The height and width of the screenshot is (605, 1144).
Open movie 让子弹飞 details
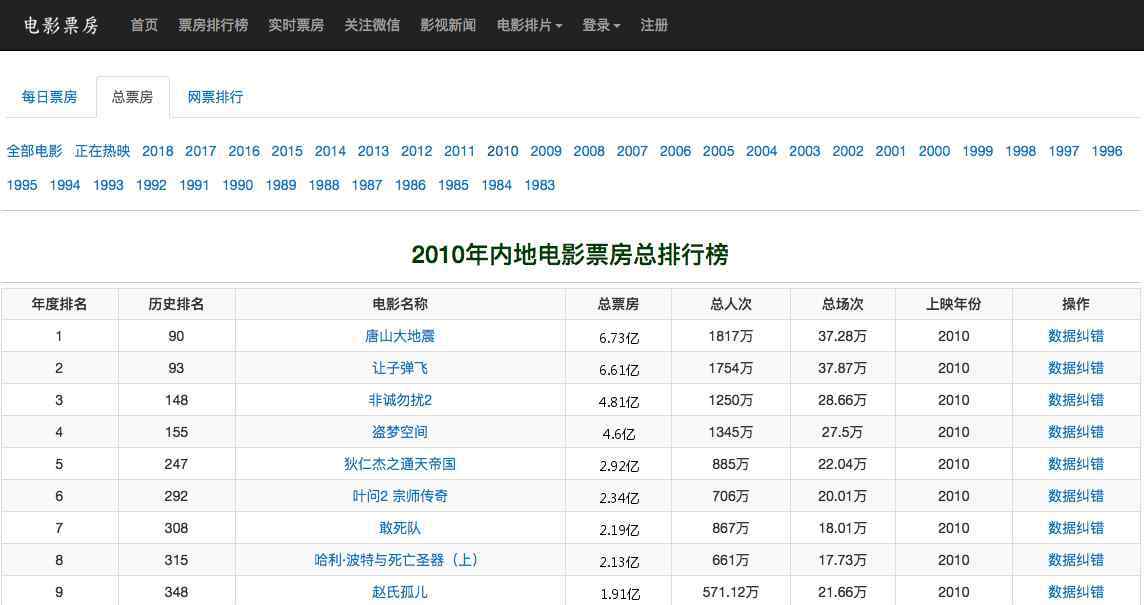pos(400,369)
